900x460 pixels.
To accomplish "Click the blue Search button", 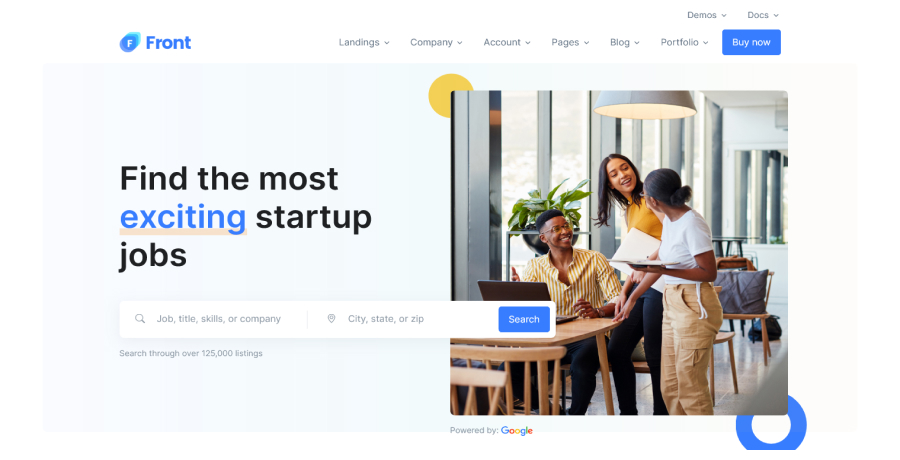I will point(523,319).
